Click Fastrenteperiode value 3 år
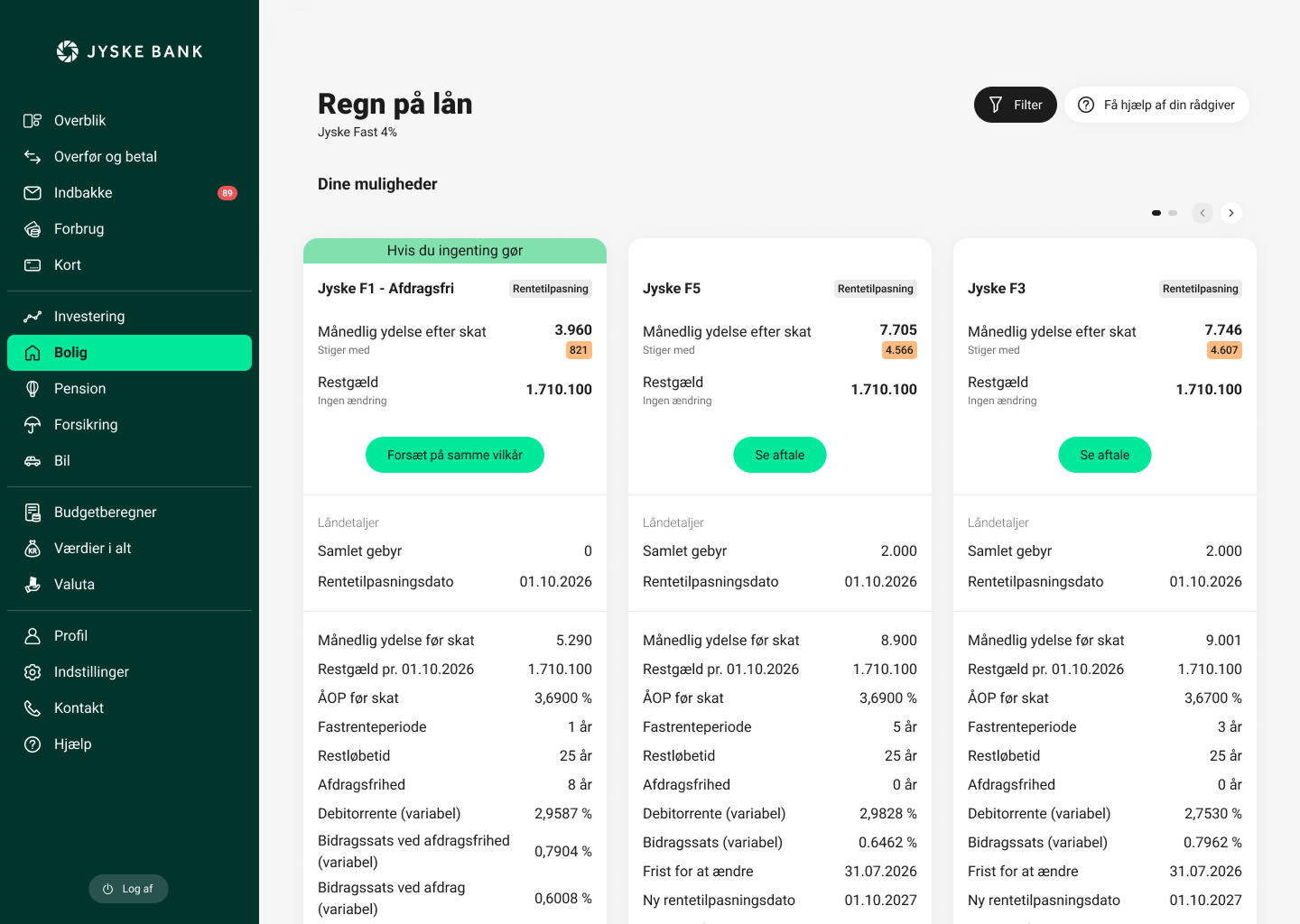The image size is (1300, 924). [x=1230, y=727]
